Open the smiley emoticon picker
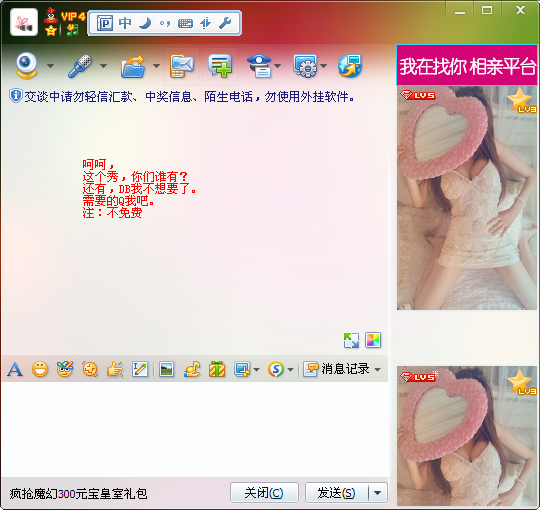540x510 pixels. pyautogui.click(x=40, y=370)
